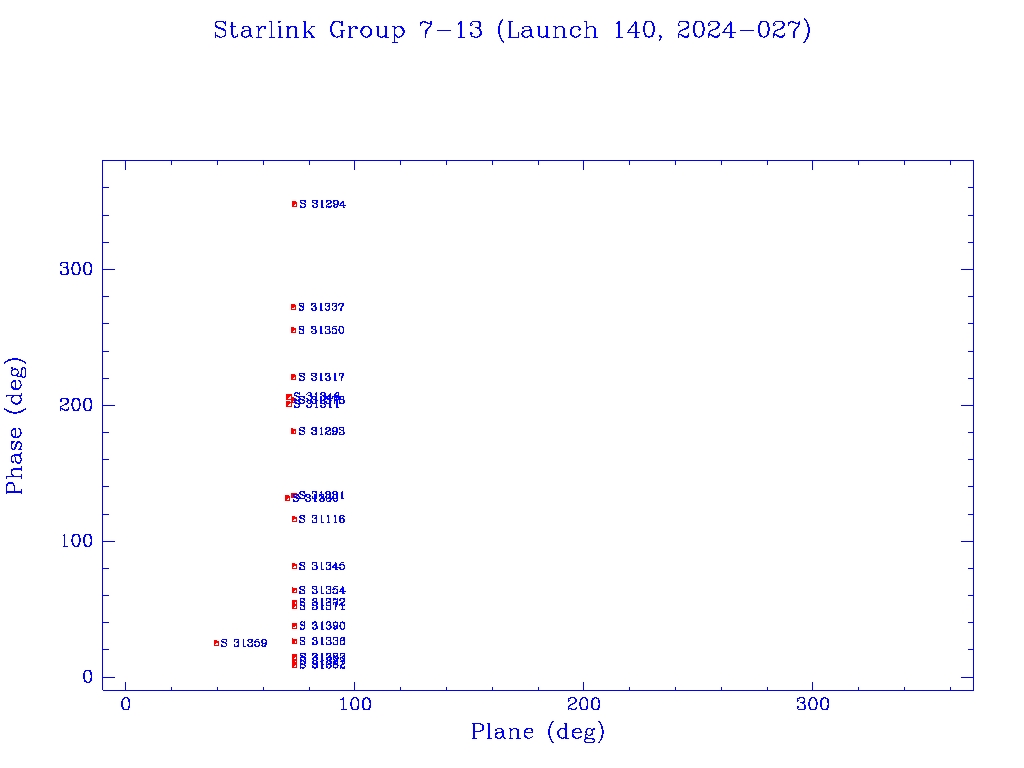Select the red data marker beside S 31293
Viewport: 1024px width, 768px height.
point(293,431)
